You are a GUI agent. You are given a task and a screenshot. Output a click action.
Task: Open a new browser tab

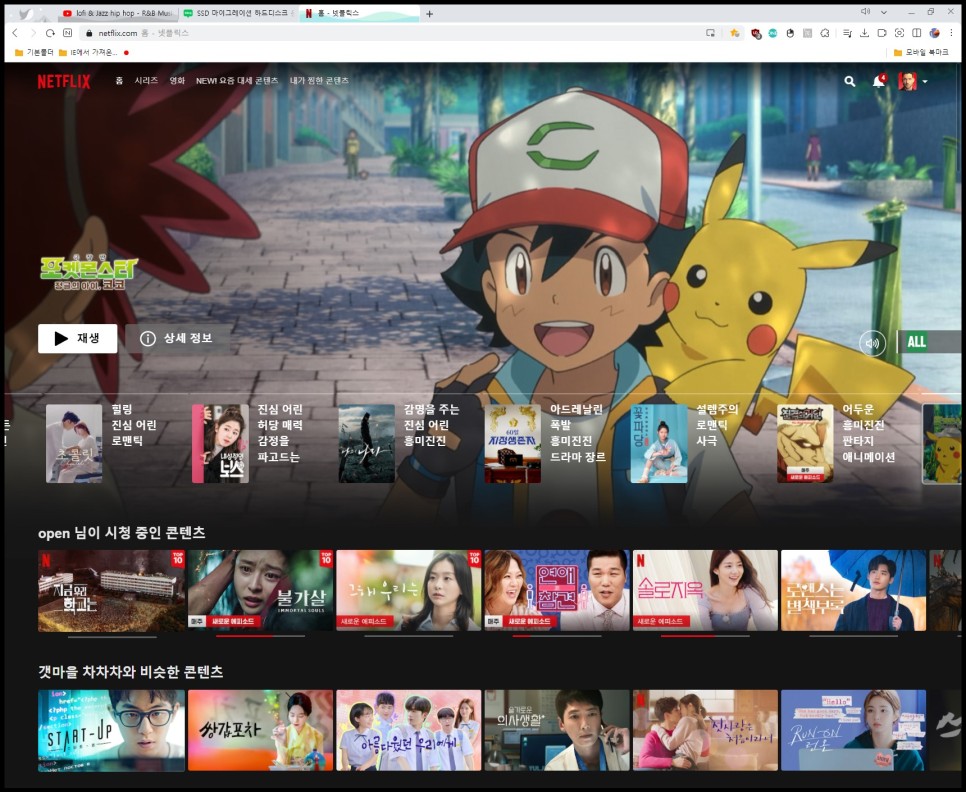pos(429,14)
